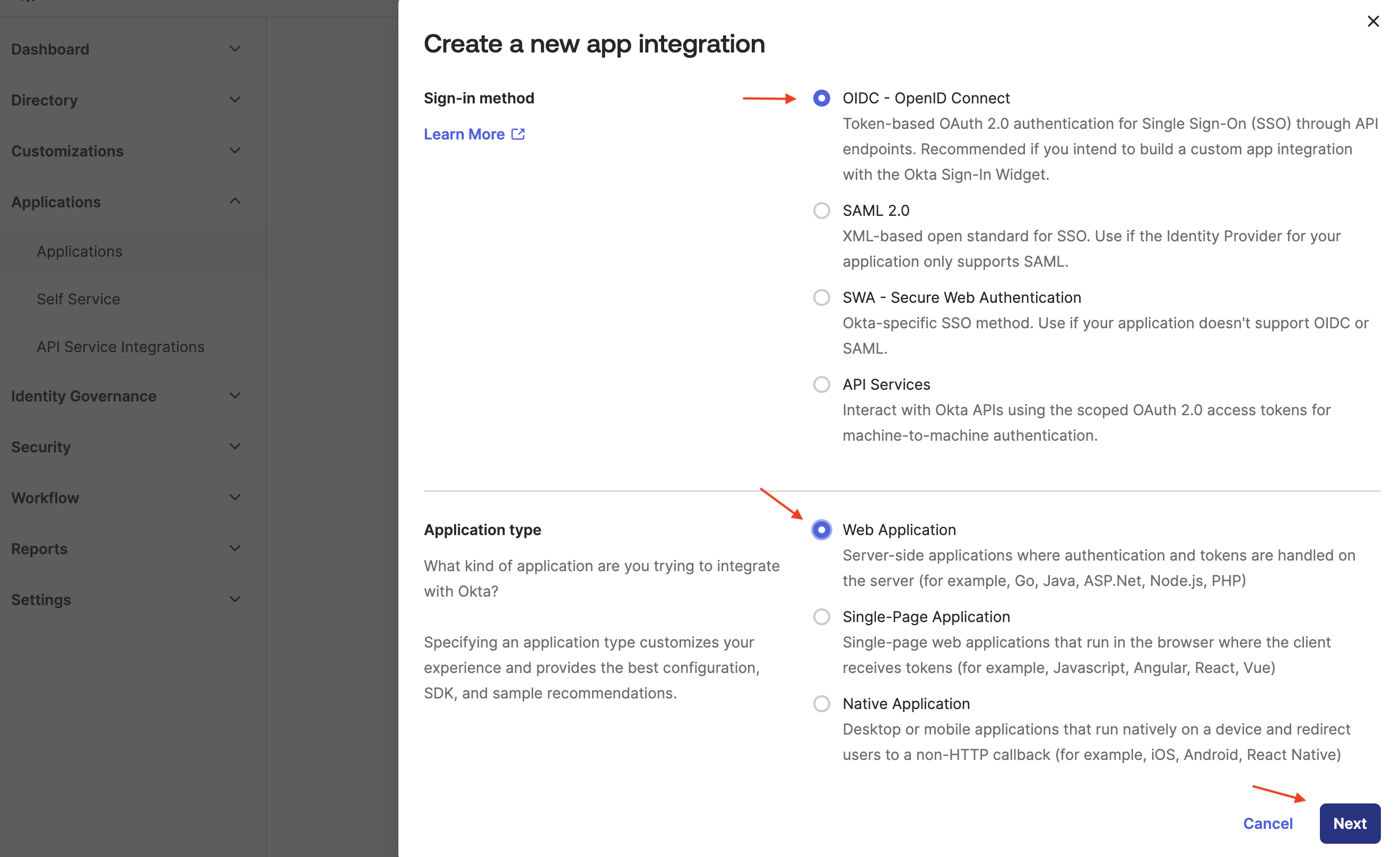Select Web Application type
Viewport: 1400px width, 857px height.
(821, 530)
